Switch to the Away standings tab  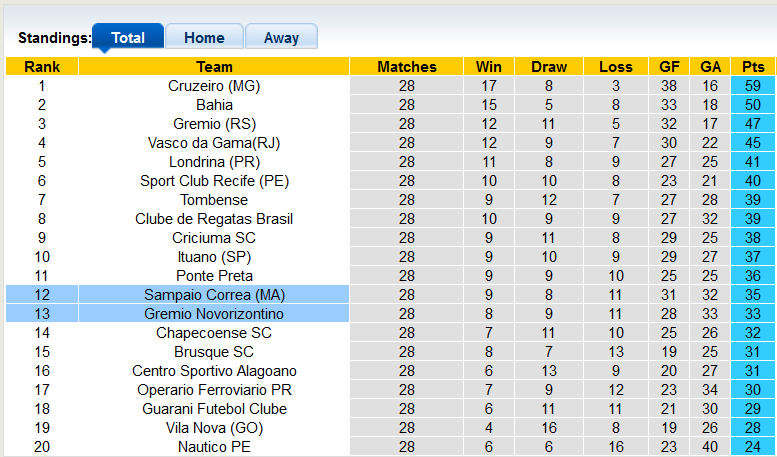281,37
